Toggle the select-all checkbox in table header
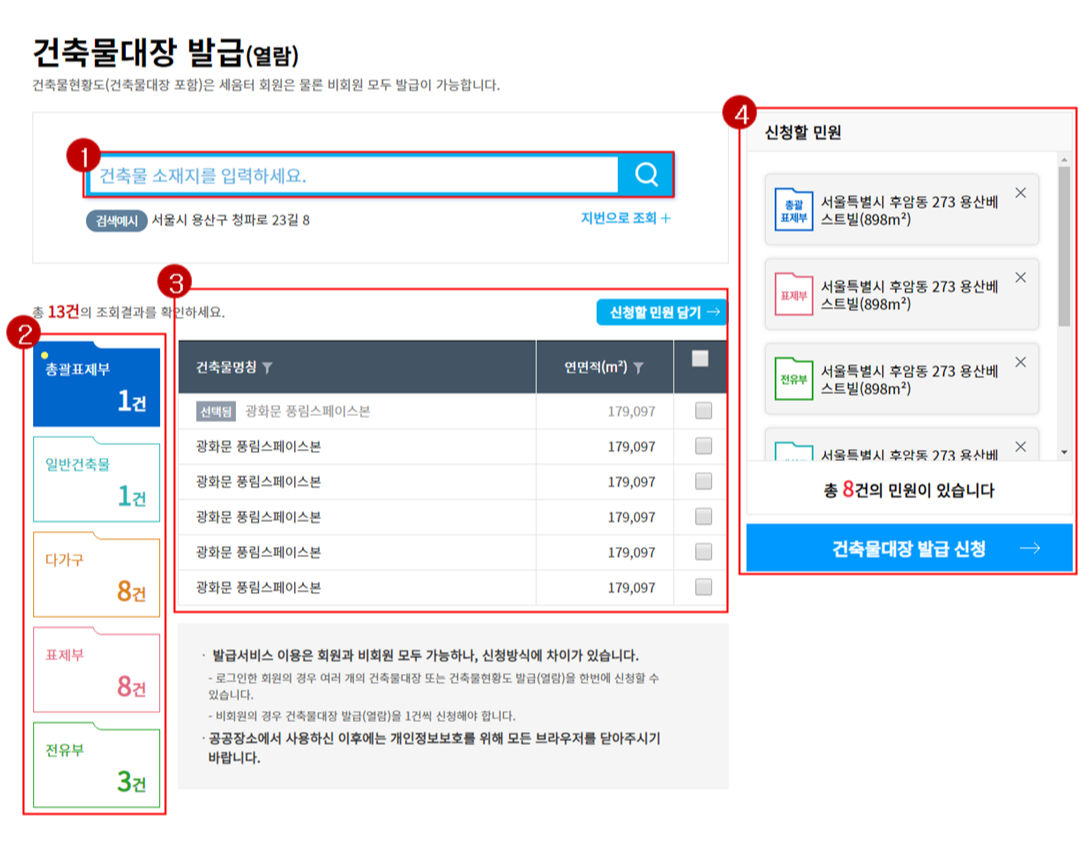 tap(700, 359)
